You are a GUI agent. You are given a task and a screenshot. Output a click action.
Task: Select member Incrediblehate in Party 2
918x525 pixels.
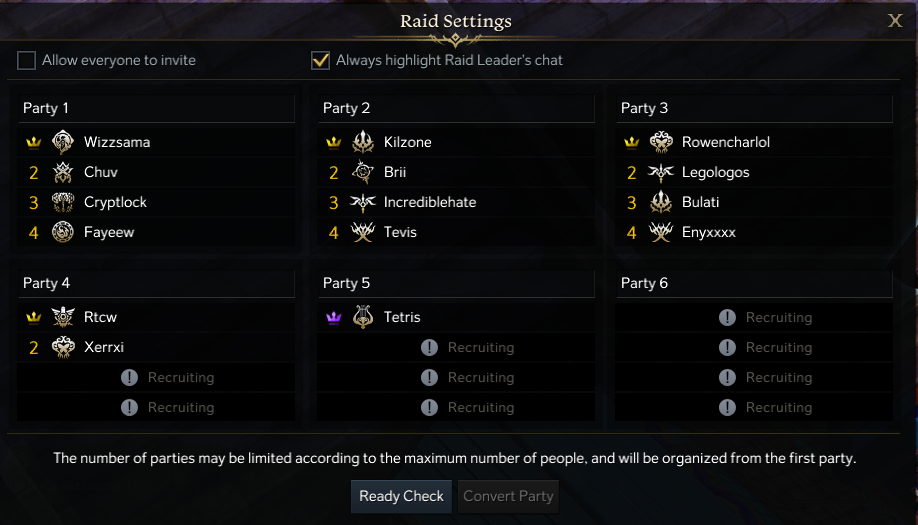(429, 202)
